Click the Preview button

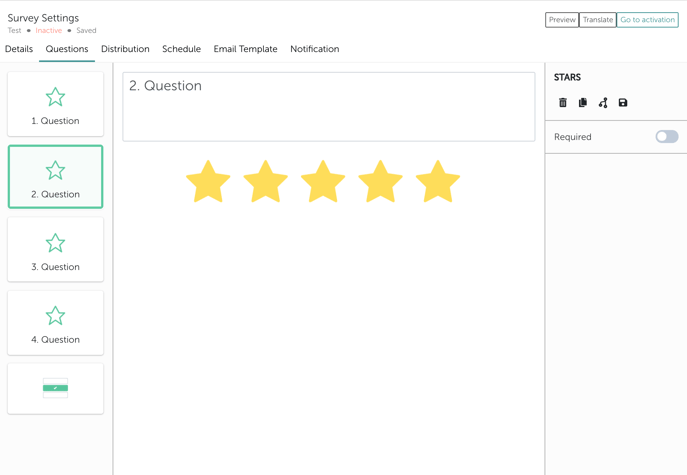click(x=562, y=20)
